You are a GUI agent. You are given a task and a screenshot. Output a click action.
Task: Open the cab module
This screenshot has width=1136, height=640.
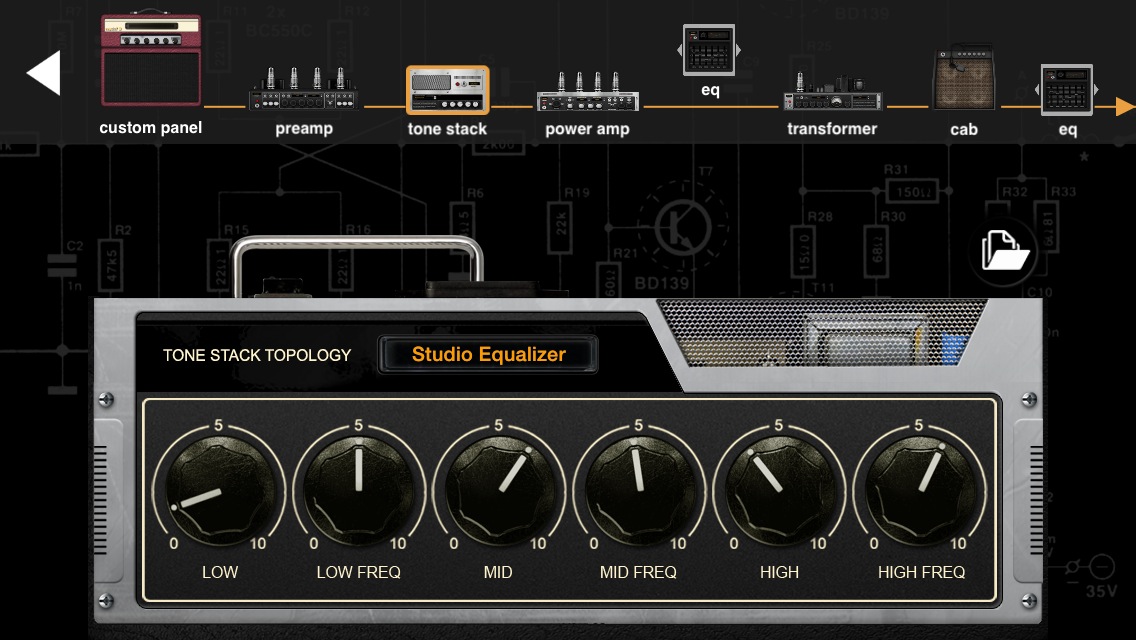964,80
